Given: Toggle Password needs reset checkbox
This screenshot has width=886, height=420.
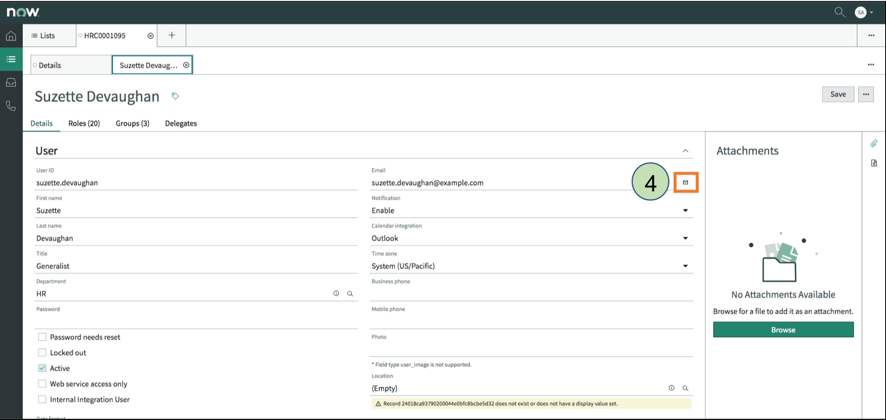Looking at the screenshot, I should click(42, 337).
